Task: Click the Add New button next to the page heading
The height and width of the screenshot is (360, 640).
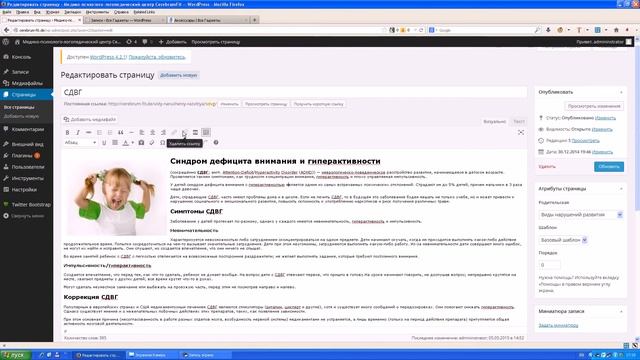Action: (x=178, y=75)
